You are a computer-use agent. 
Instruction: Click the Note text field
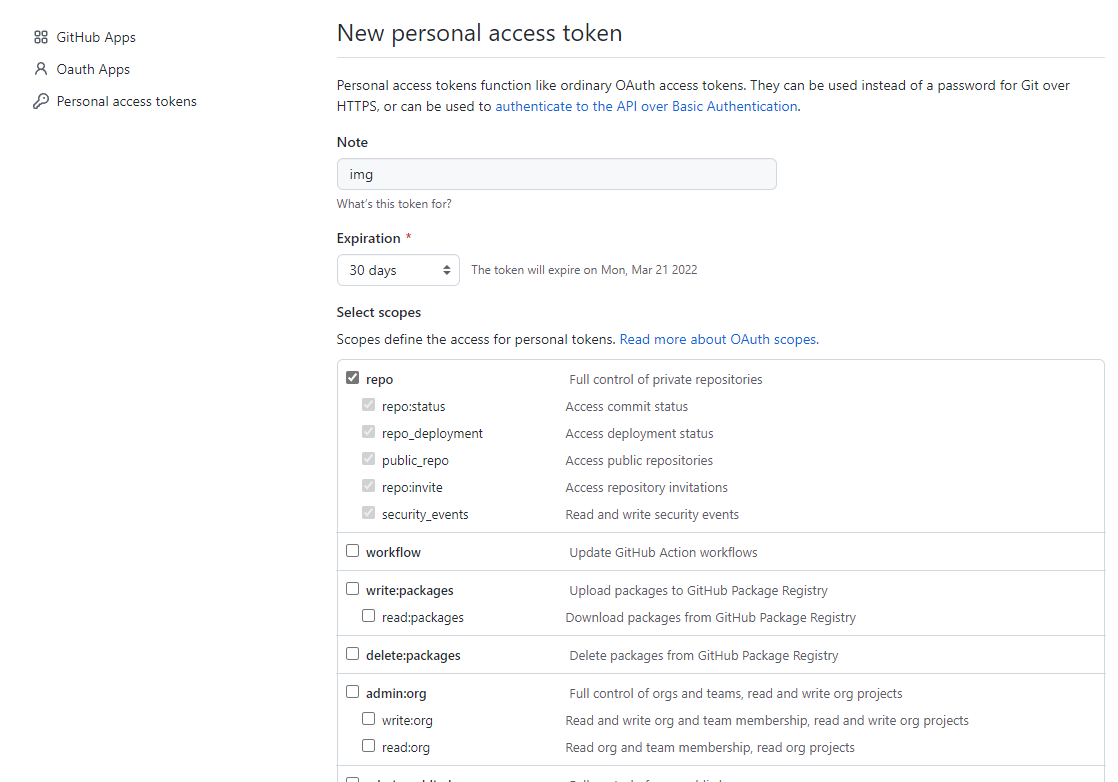[x=556, y=174]
